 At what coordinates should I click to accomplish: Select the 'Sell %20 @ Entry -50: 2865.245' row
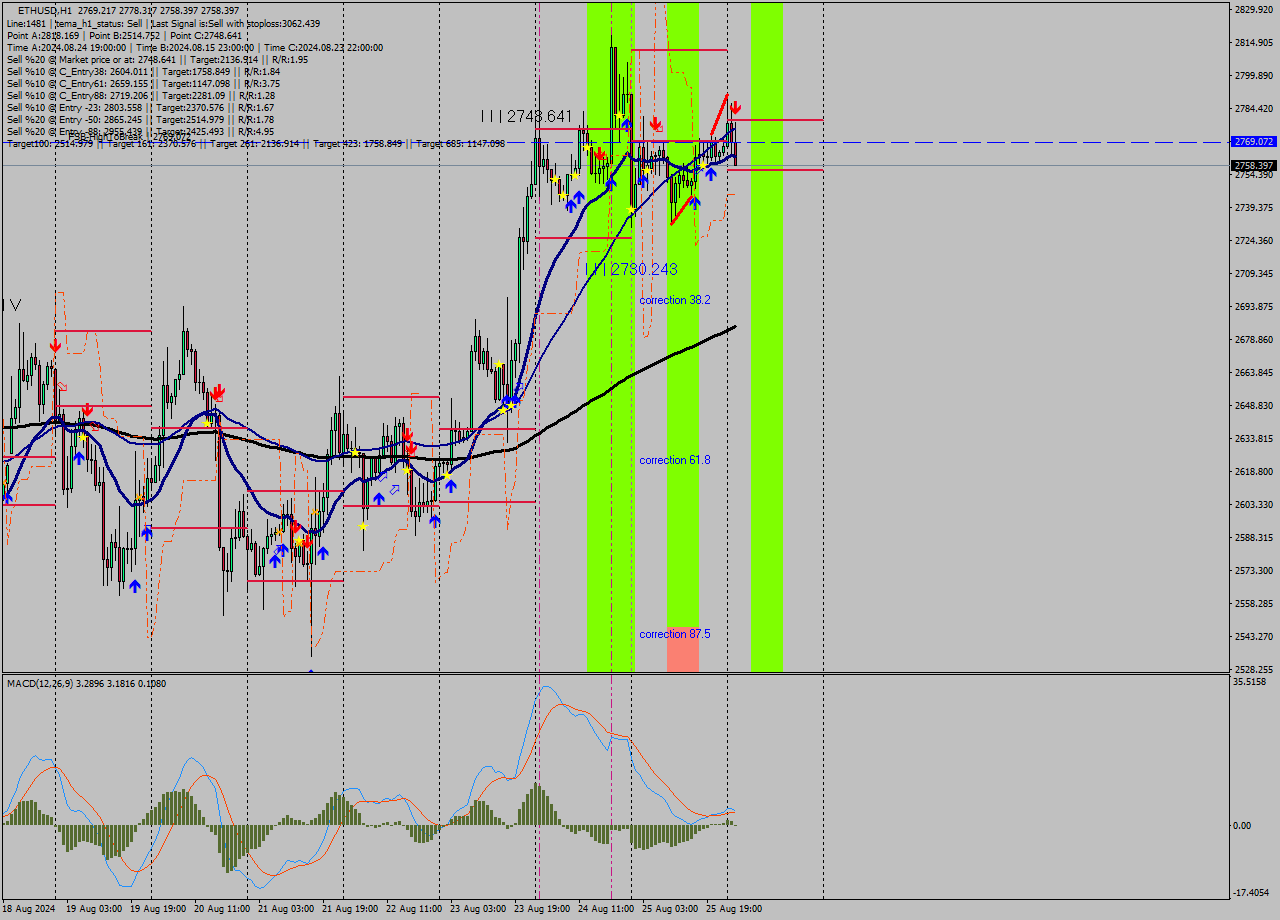point(140,119)
